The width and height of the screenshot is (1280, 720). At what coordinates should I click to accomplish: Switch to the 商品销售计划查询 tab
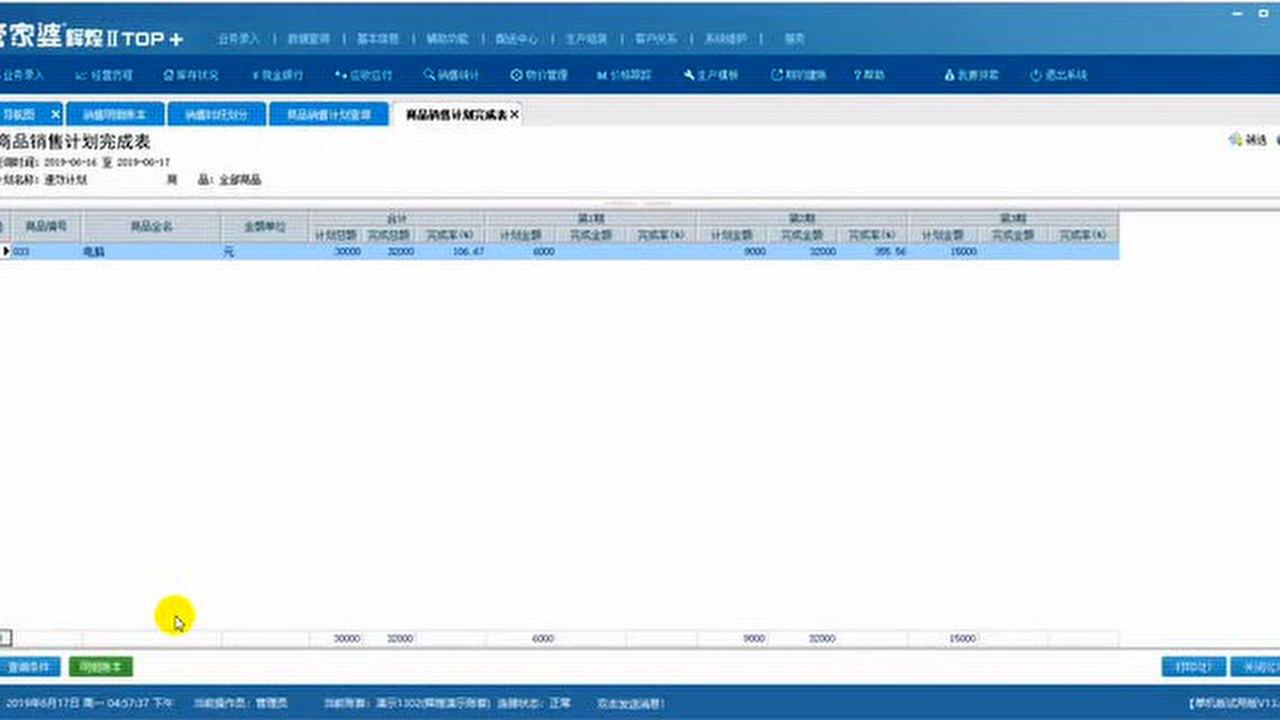tap(329, 115)
